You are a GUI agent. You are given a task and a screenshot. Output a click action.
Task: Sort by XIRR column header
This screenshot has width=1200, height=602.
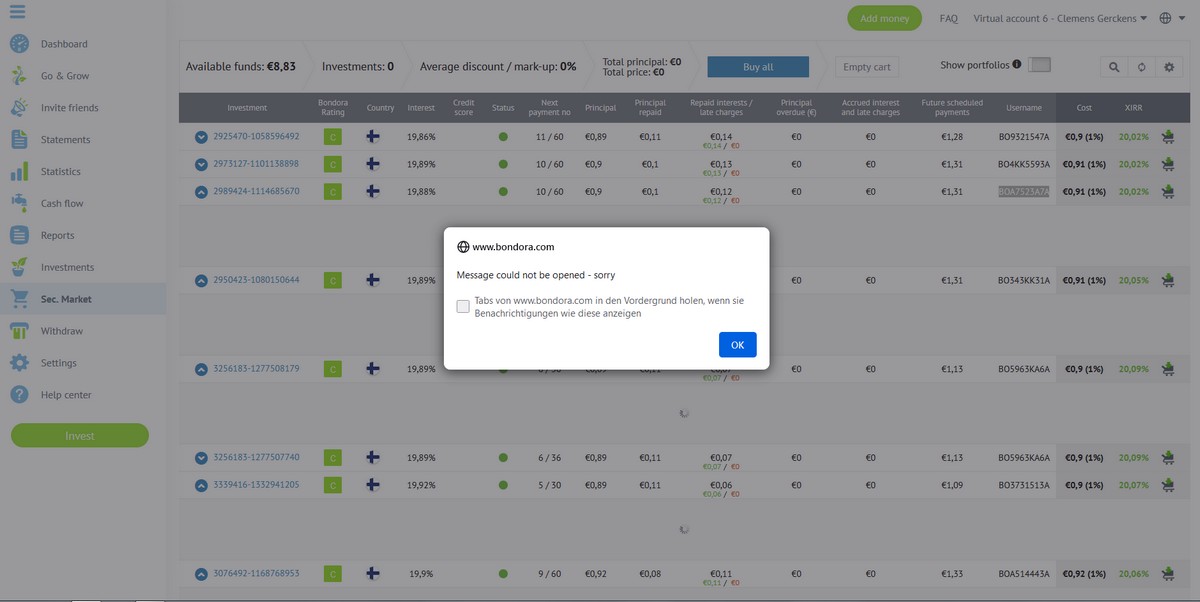pyautogui.click(x=1133, y=108)
